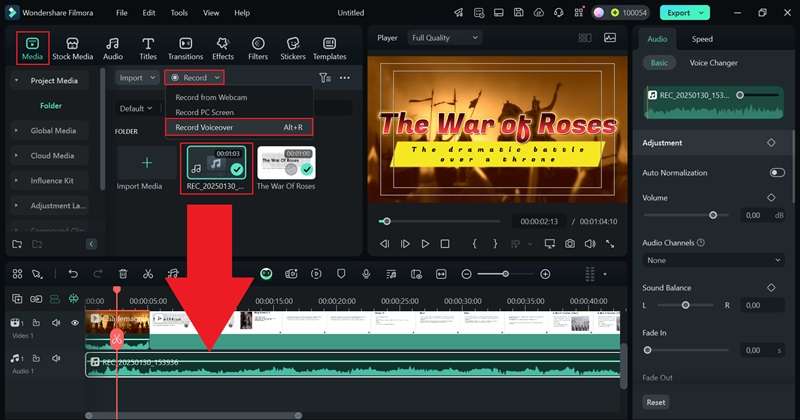Toggle Auto Normalization switch

click(x=777, y=172)
